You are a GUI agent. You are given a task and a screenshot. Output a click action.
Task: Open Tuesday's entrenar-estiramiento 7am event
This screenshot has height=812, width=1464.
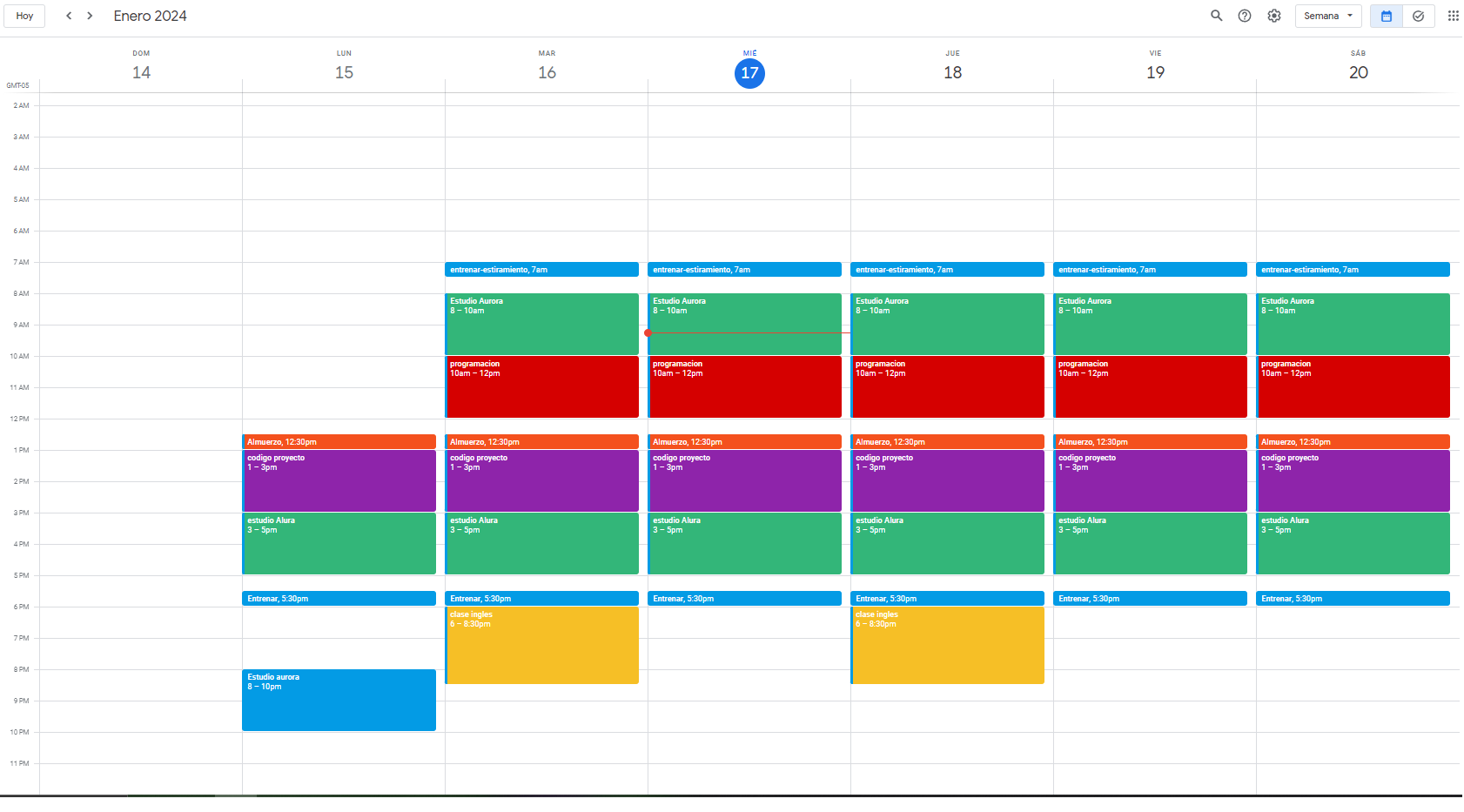click(541, 270)
